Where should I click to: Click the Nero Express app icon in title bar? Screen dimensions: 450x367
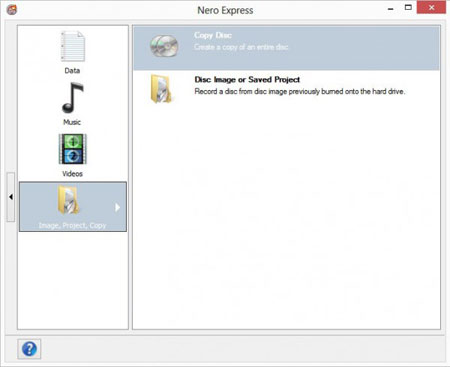point(12,10)
